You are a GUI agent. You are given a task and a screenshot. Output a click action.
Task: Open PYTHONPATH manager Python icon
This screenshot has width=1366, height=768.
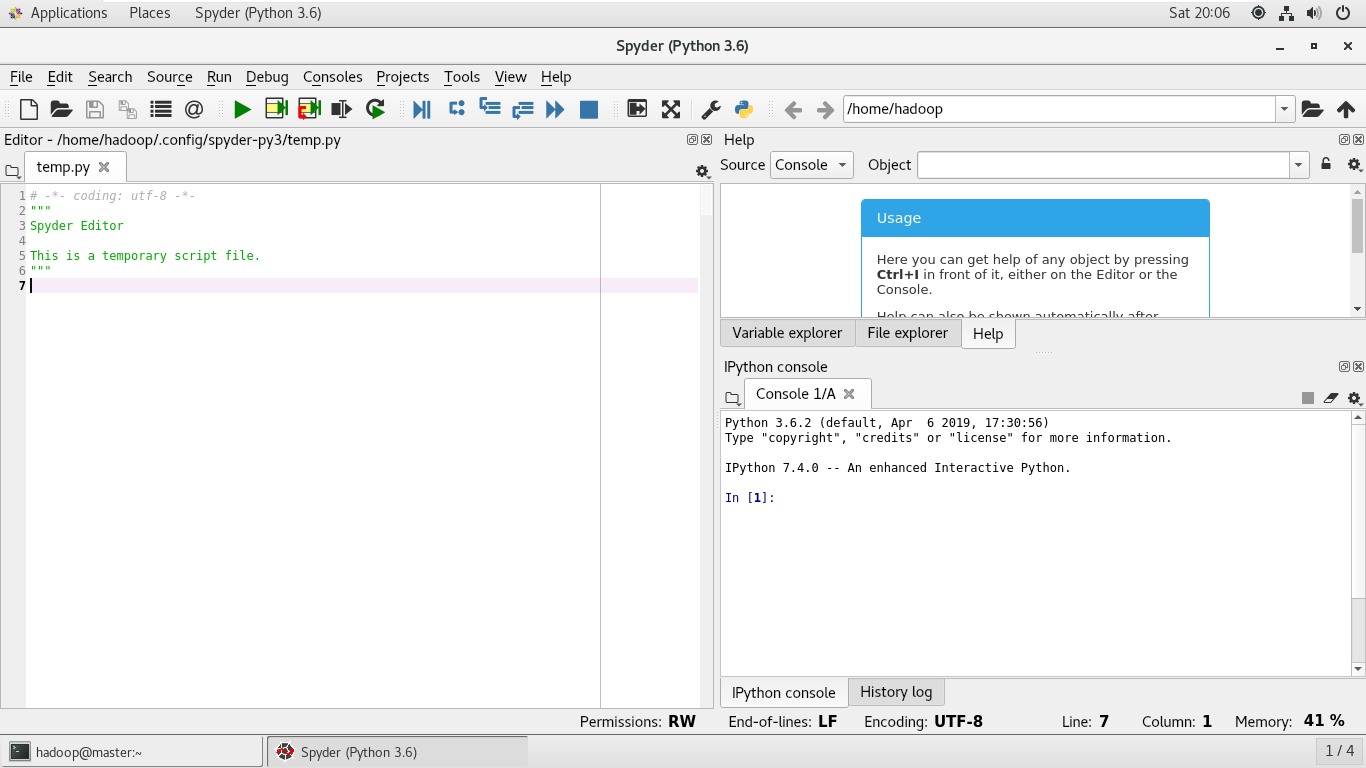744,109
